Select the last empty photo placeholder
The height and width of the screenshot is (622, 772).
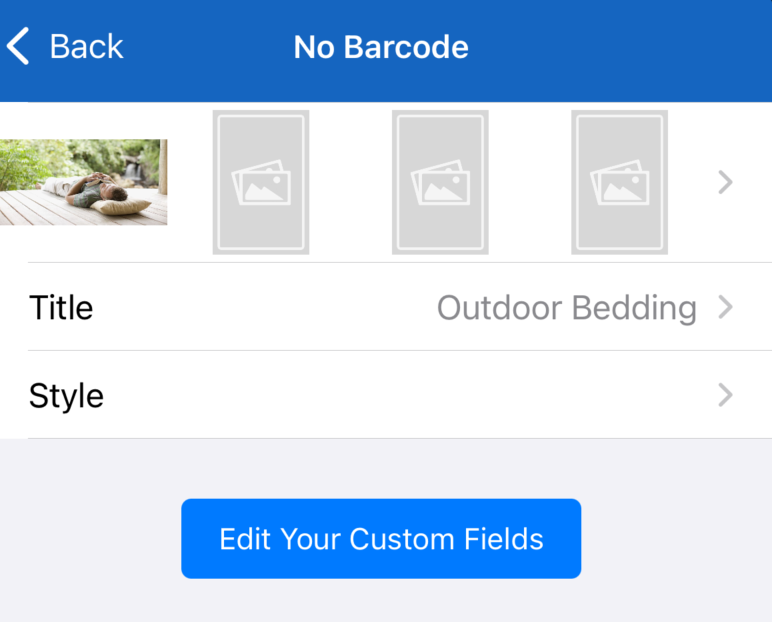[619, 182]
